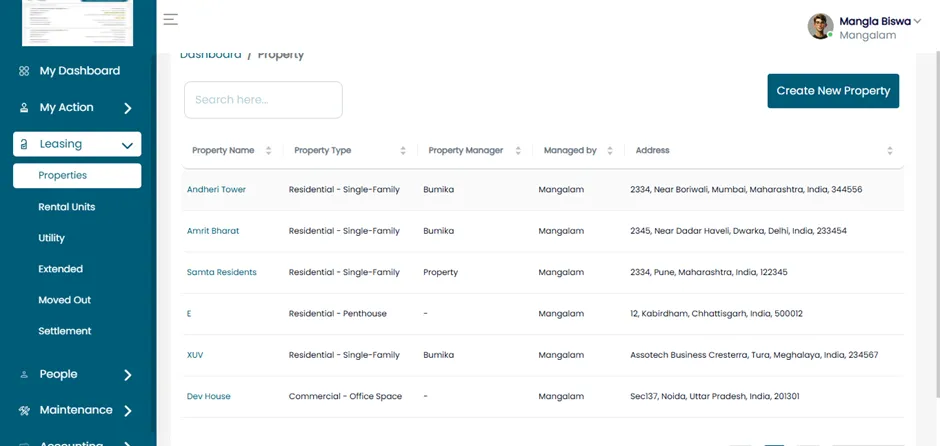Viewport: 940px width, 446px height.
Task: Click the sidebar logo thumbnail
Action: click(77, 23)
